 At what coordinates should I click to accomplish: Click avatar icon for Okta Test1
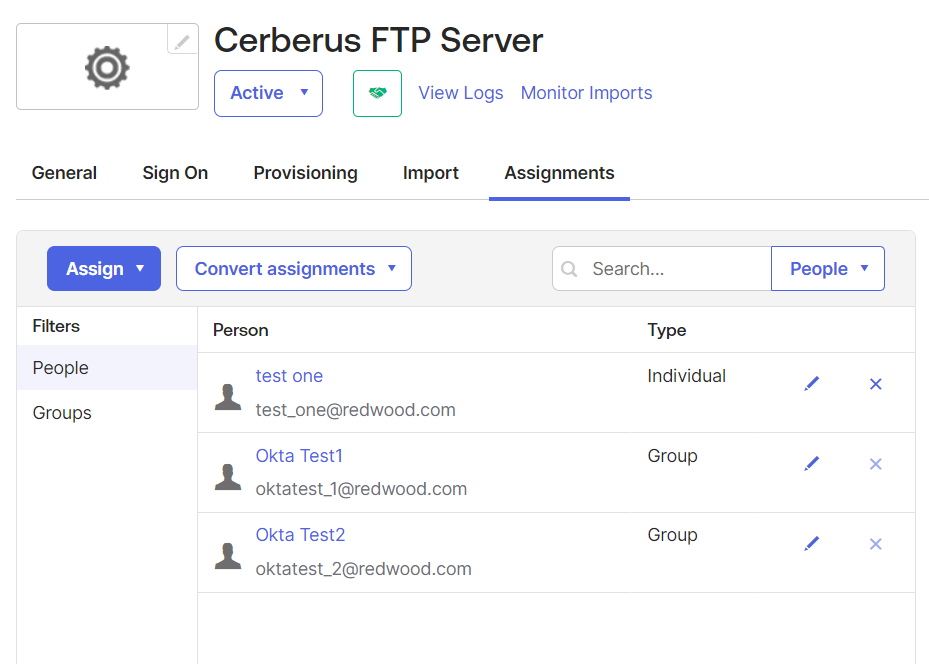click(x=228, y=477)
